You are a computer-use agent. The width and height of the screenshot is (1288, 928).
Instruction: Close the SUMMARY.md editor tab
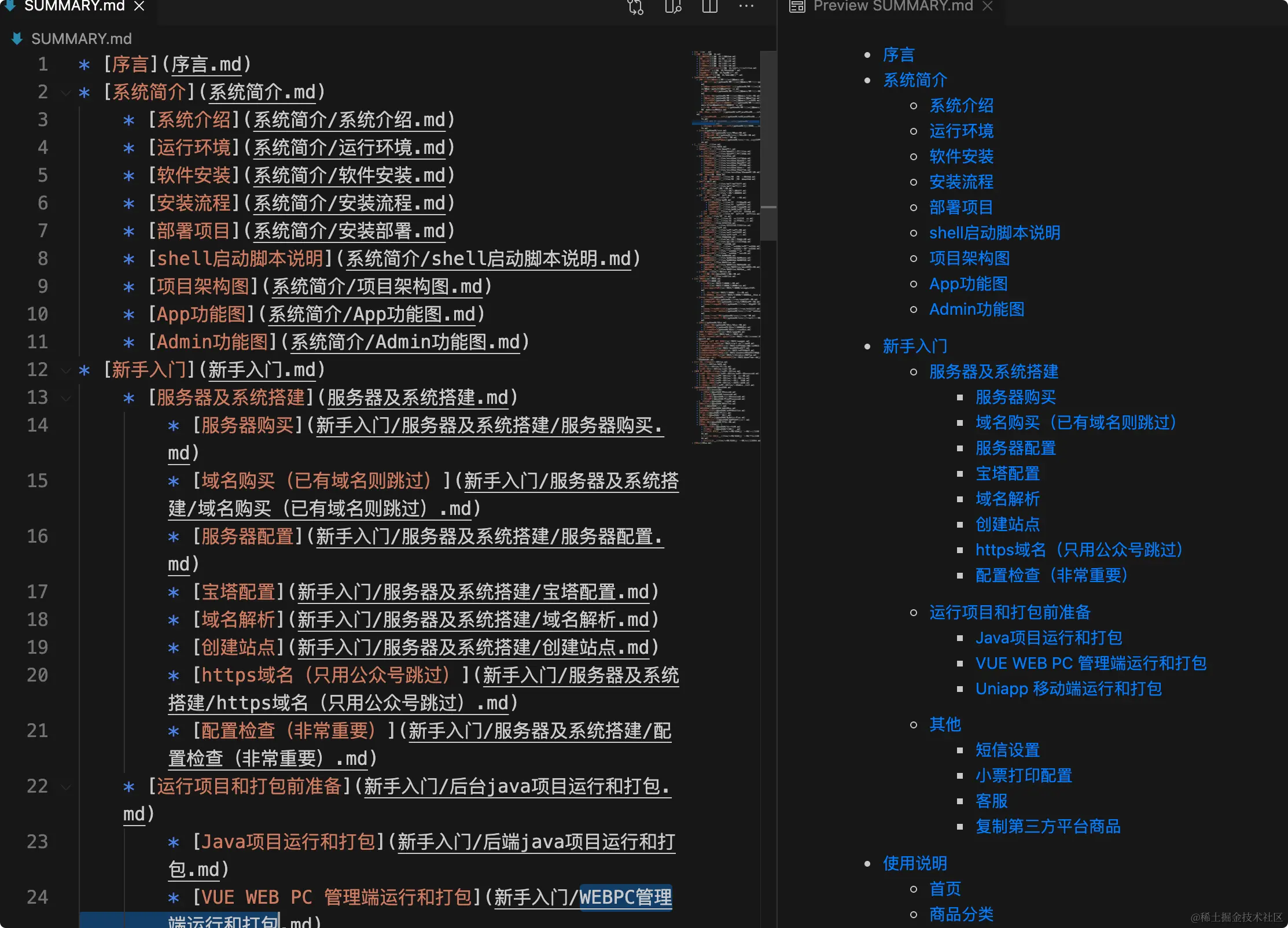tap(139, 6)
